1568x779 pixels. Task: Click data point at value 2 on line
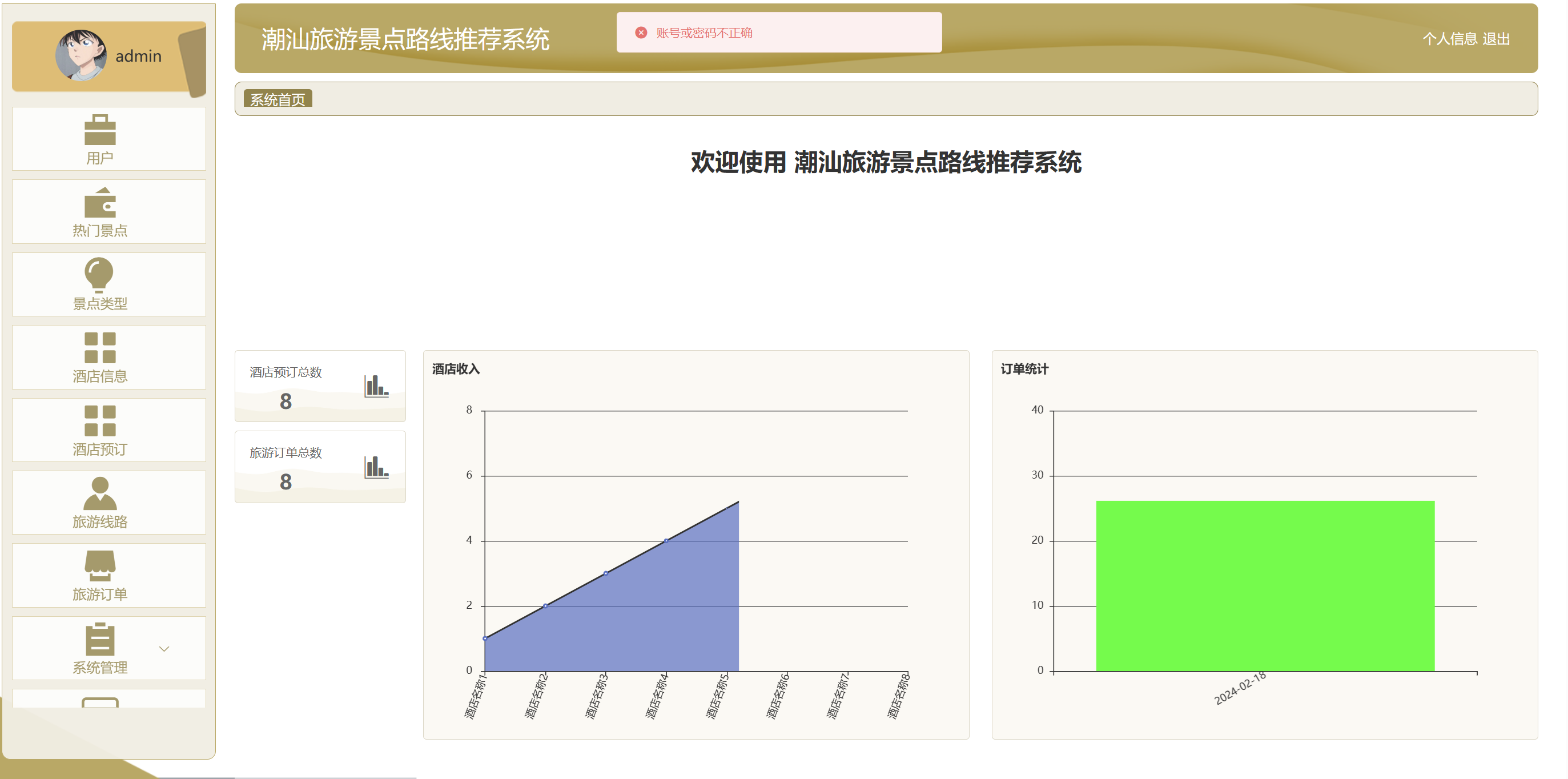[x=545, y=605]
